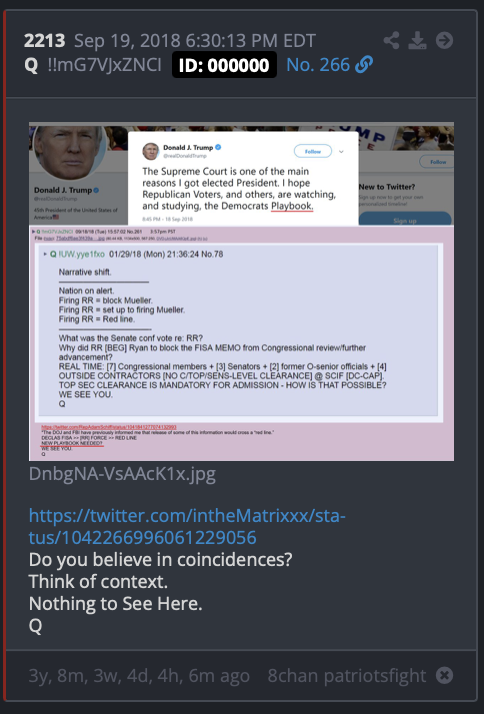This screenshot has width=484, height=714.
Task: Click the Follow button in the tweet
Action: [313, 152]
